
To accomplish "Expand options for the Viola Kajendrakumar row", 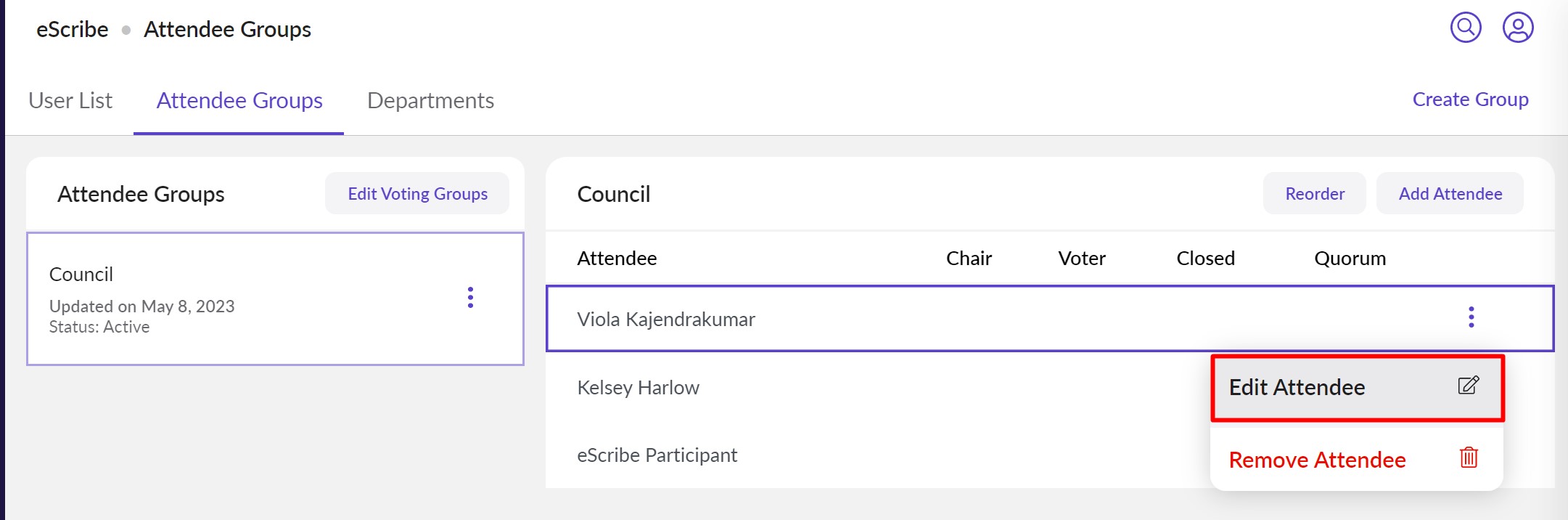I will (1471, 315).
